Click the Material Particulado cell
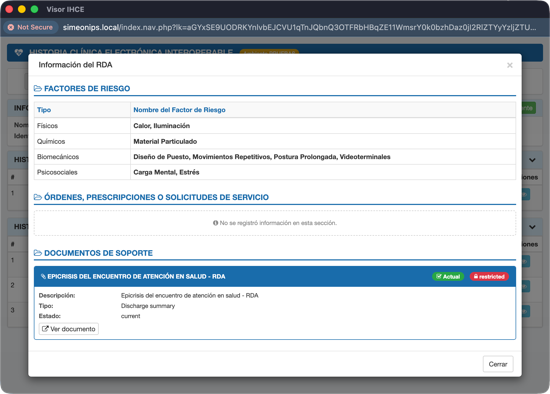The height and width of the screenshot is (394, 550). point(323,141)
